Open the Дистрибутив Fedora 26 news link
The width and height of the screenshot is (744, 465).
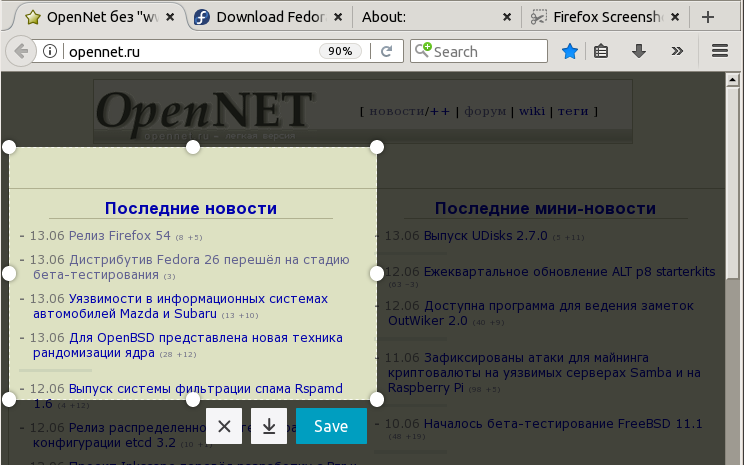click(191, 267)
